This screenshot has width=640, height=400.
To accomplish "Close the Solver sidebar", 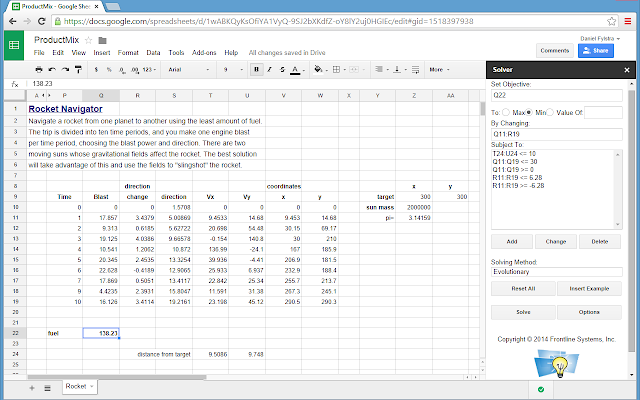I will point(627,70).
